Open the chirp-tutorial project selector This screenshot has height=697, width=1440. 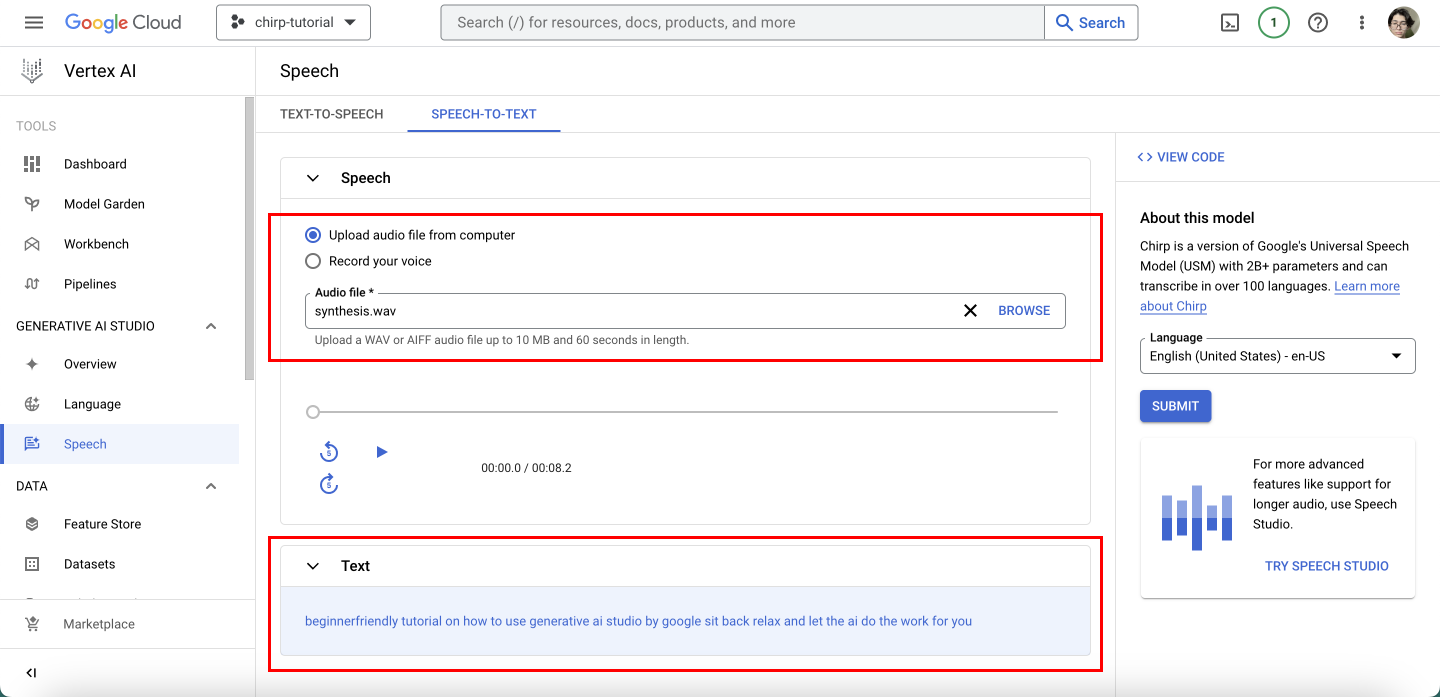pyautogui.click(x=293, y=22)
